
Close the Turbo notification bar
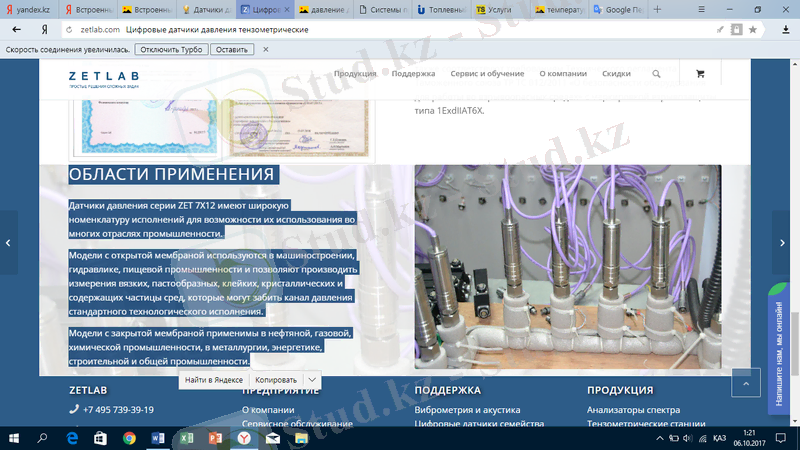click(265, 49)
